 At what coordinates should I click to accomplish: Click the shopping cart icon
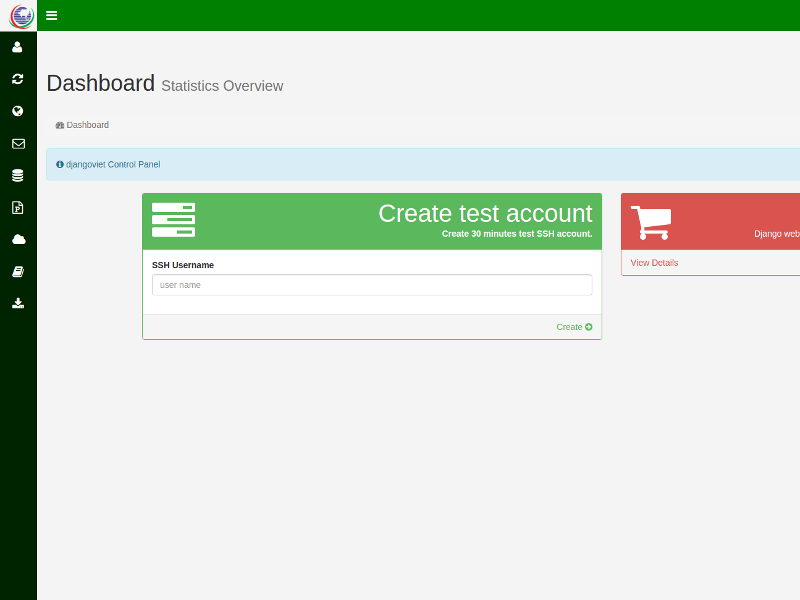pos(651,222)
